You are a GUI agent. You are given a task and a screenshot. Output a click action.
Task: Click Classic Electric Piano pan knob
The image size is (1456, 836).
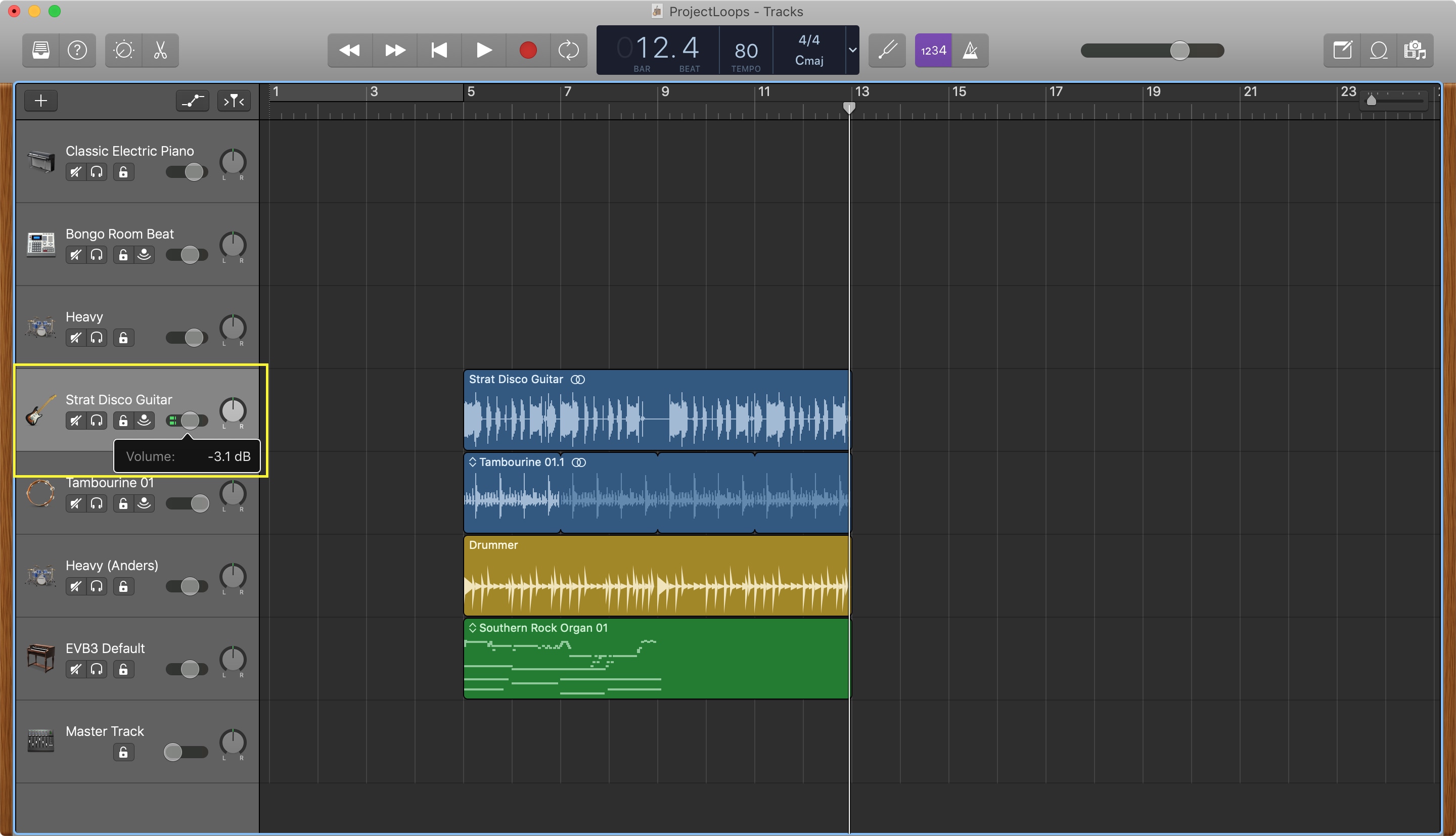point(233,162)
